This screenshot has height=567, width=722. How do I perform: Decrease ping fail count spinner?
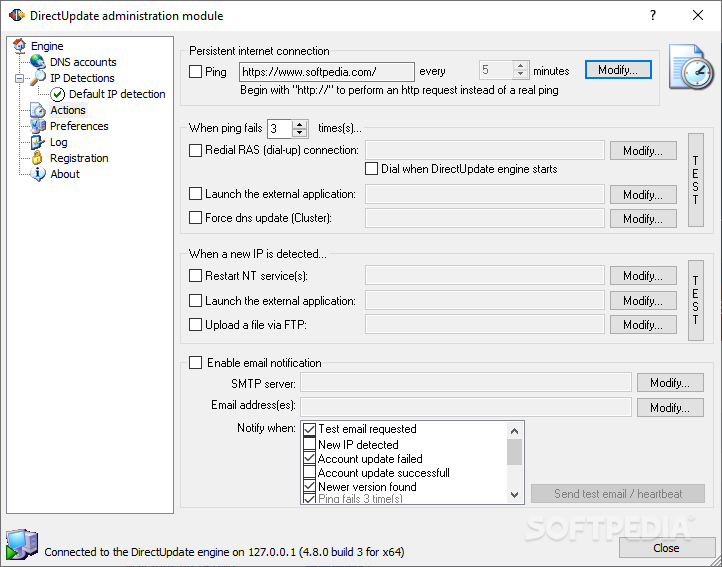click(299, 133)
